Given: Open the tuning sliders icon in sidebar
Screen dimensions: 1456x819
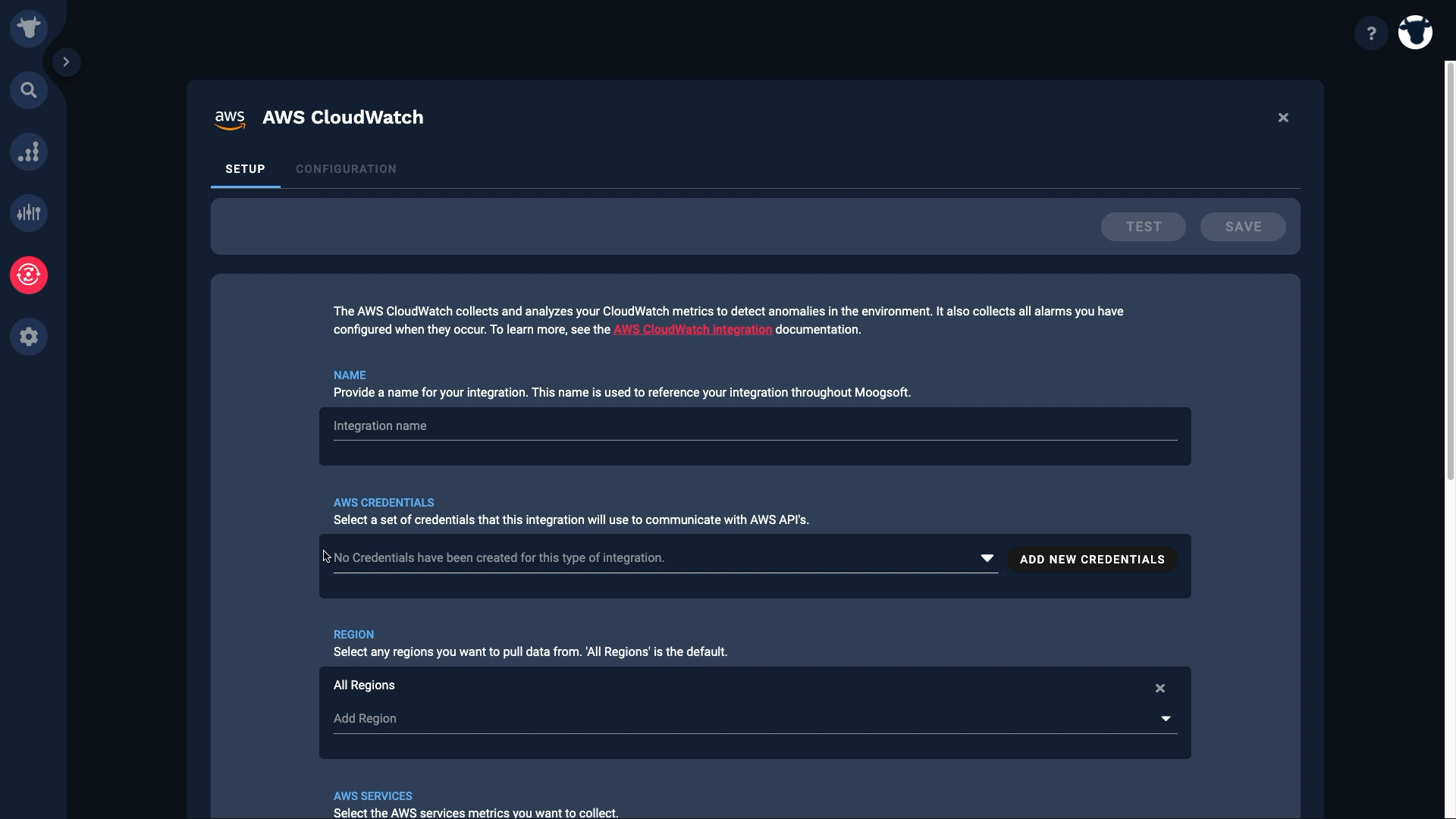Looking at the screenshot, I should 29,213.
